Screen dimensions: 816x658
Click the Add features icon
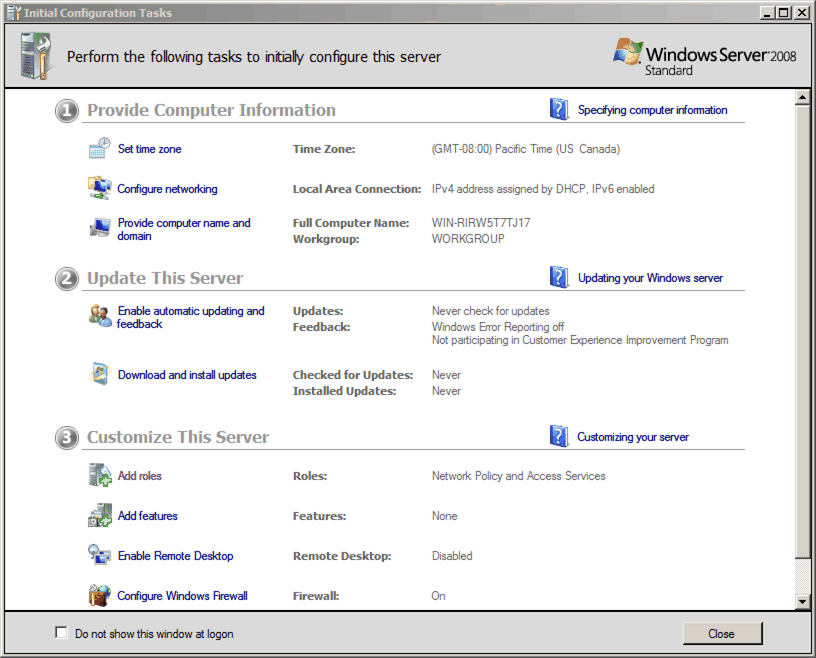[100, 515]
